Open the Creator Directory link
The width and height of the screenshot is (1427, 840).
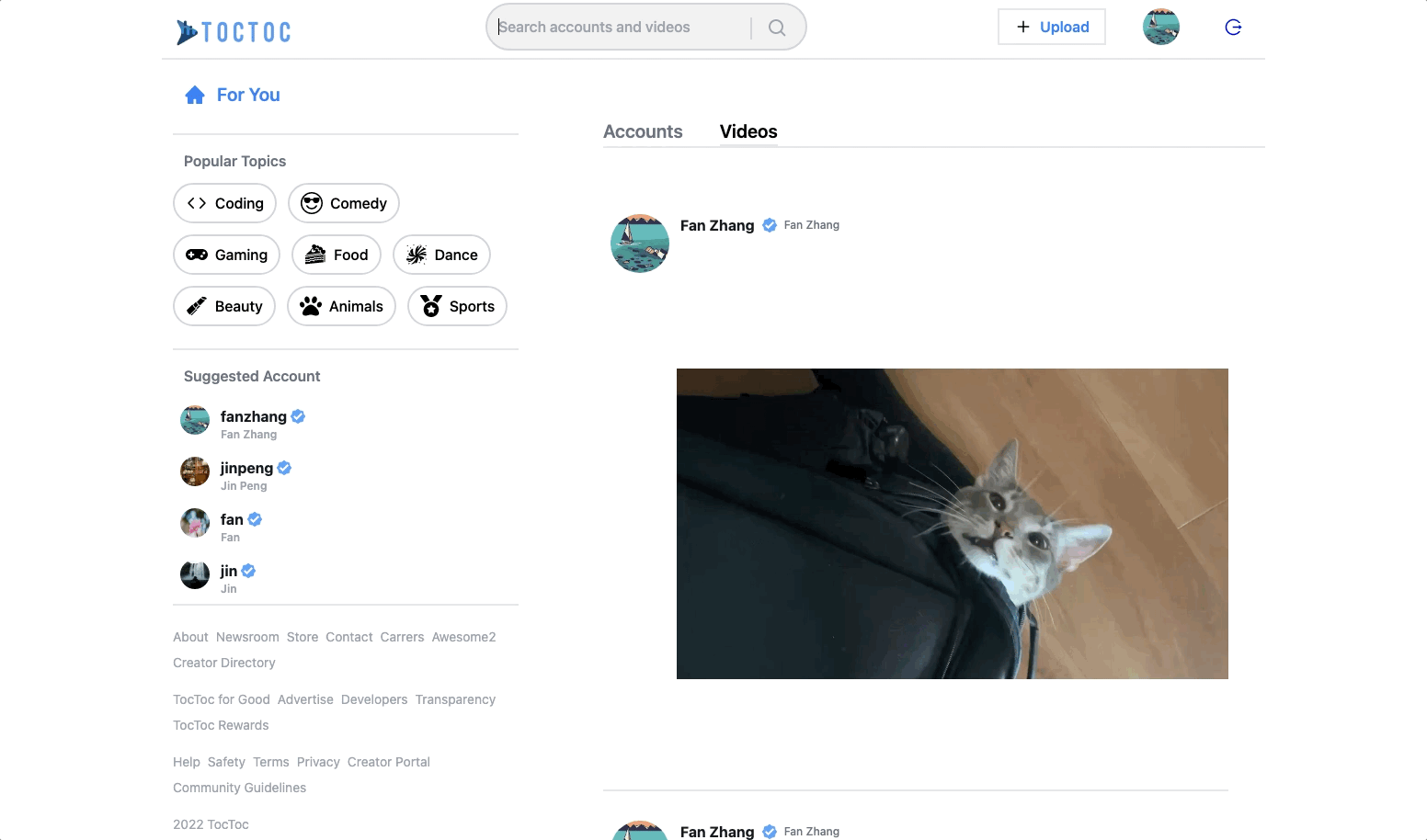(223, 663)
